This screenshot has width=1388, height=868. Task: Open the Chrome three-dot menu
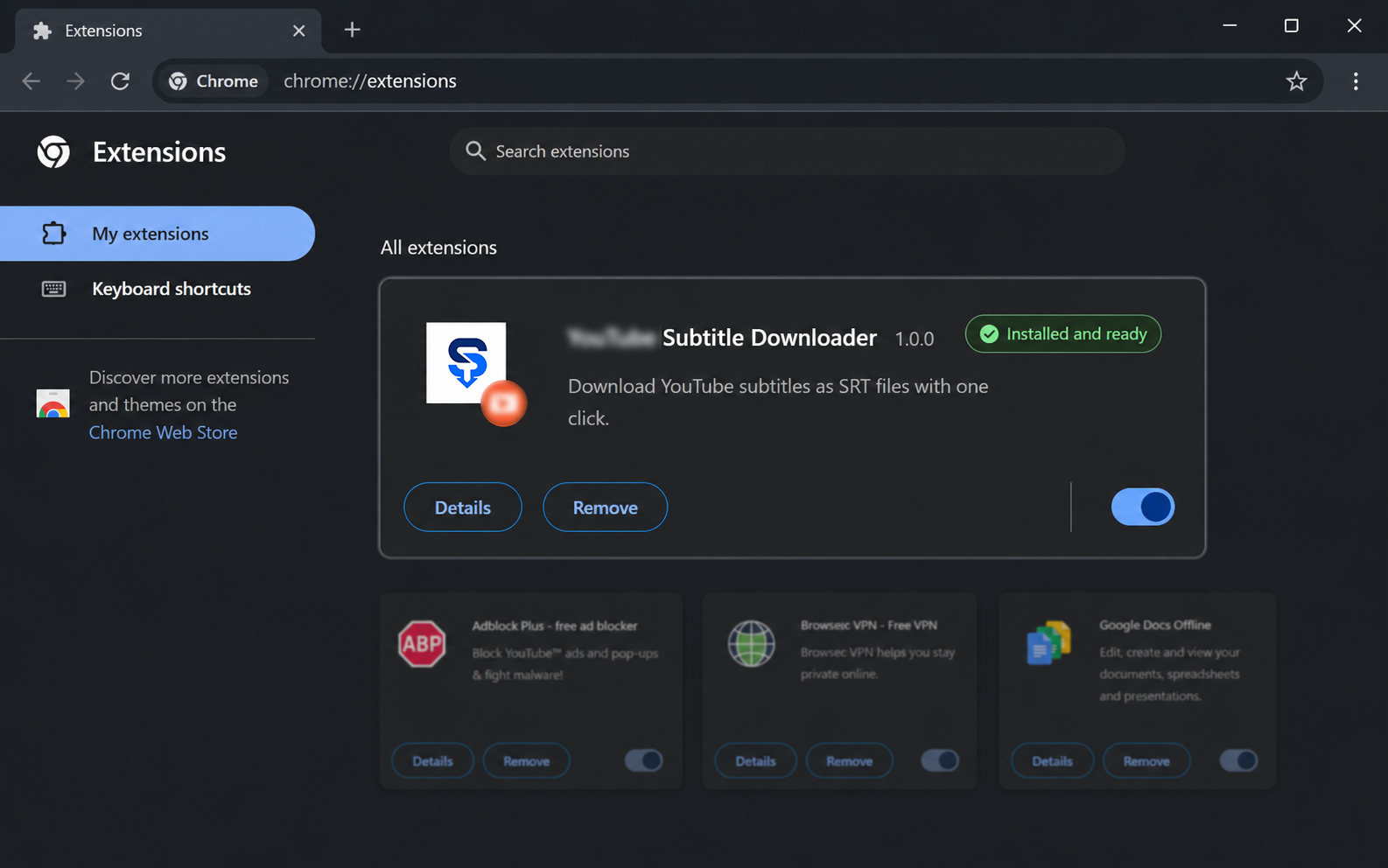pyautogui.click(x=1356, y=81)
